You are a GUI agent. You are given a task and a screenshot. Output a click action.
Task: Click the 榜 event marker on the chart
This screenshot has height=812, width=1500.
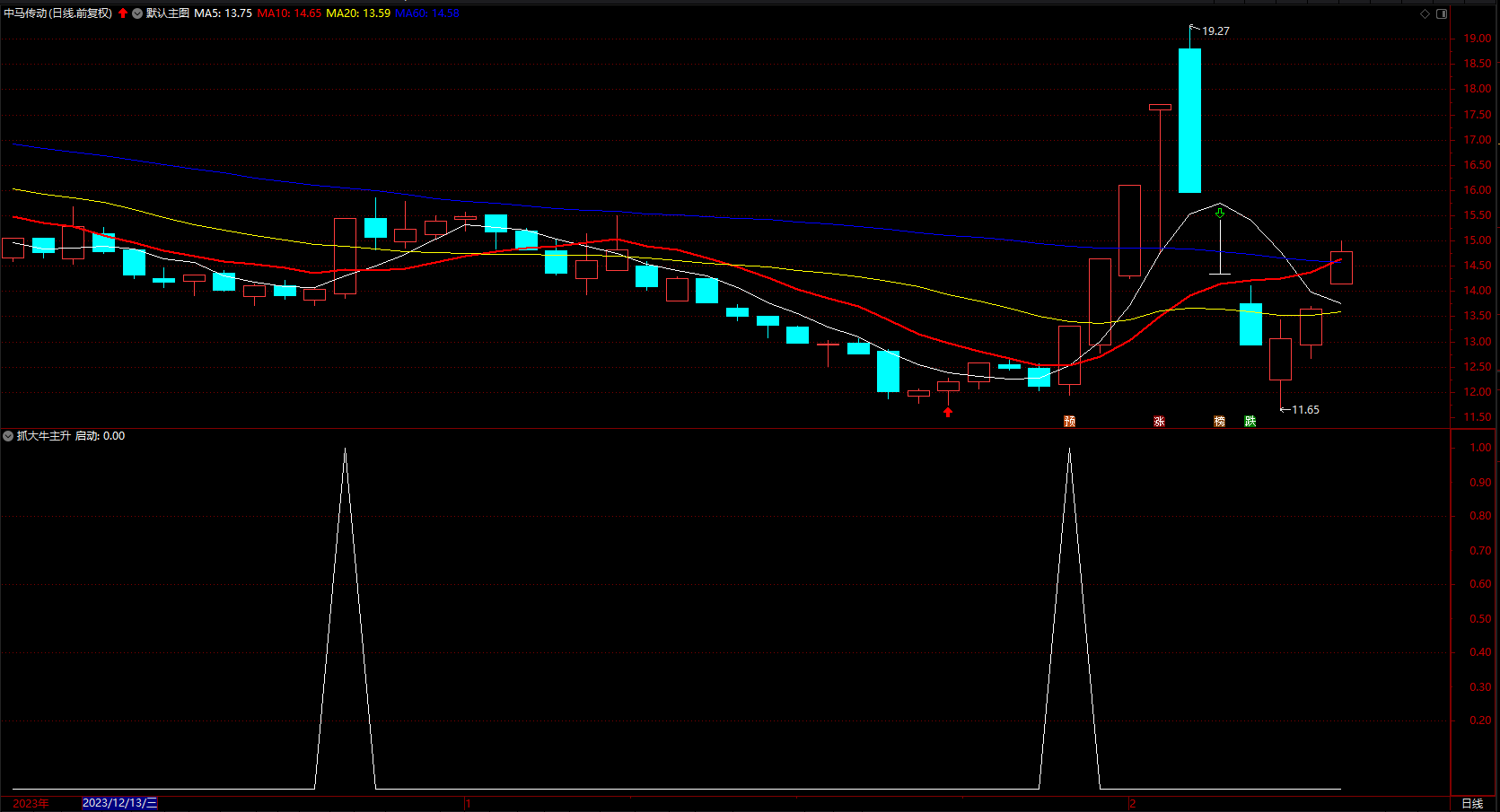click(1219, 421)
